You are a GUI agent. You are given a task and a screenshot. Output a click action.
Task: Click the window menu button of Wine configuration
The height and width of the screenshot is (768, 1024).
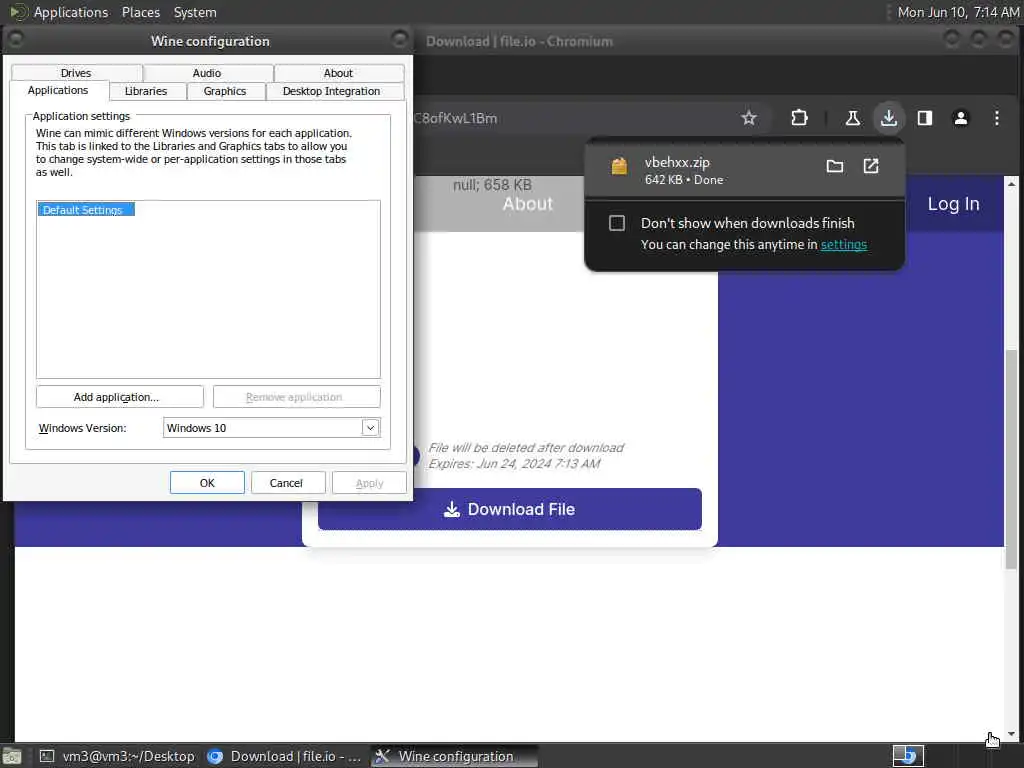[16, 40]
